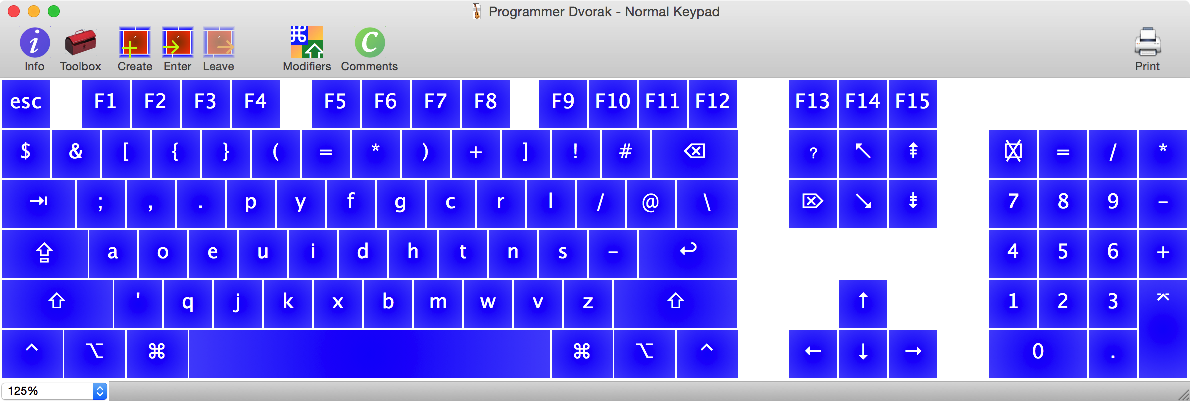
Task: Click the letter q key
Action: click(x=188, y=304)
